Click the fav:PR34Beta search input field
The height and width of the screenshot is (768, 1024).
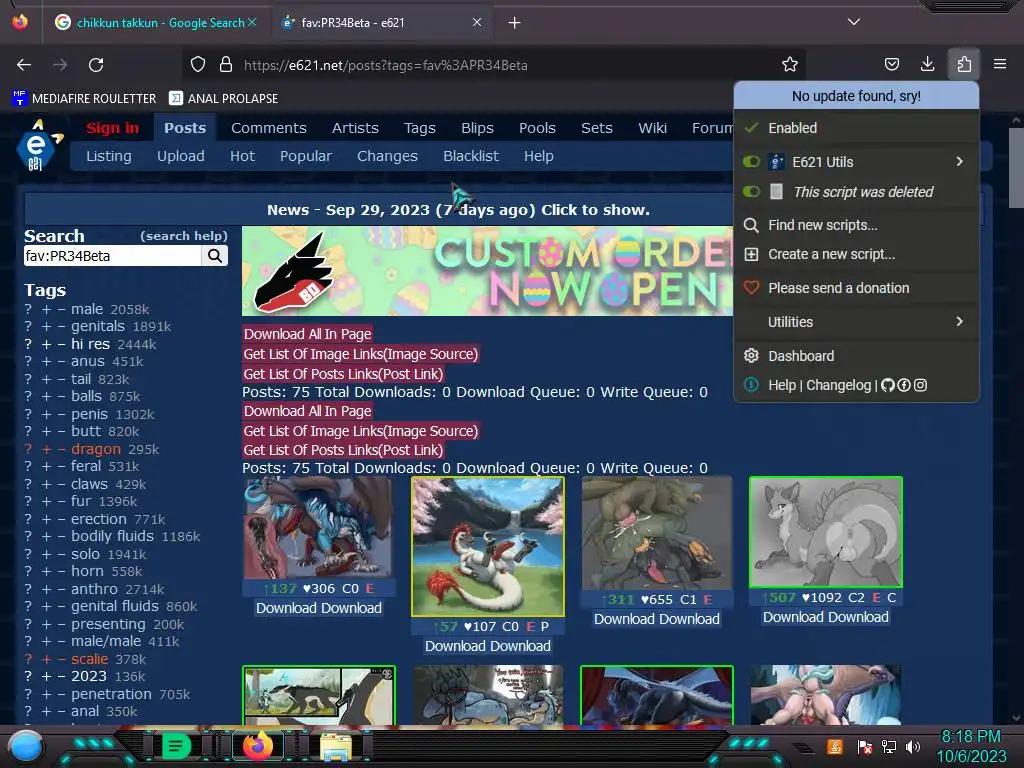[x=112, y=256]
